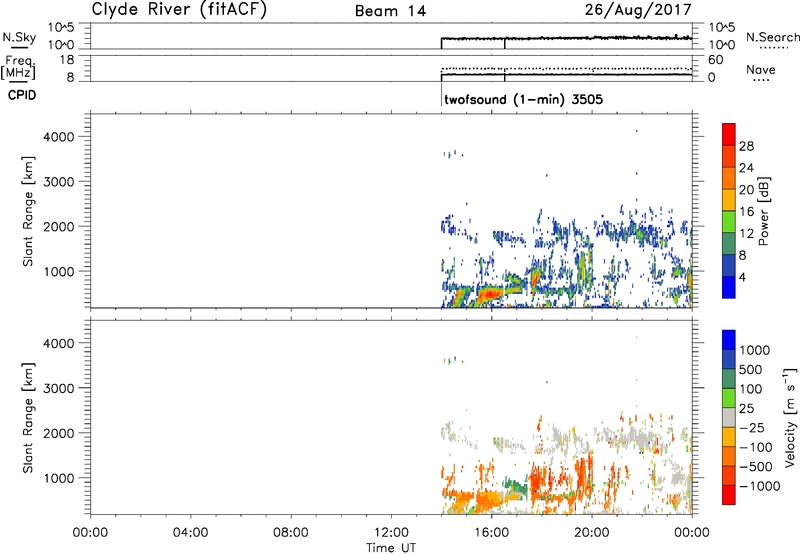The height and width of the screenshot is (554, 800).
Task: Click the "4000" tick of the power panel
Action: 59,137
